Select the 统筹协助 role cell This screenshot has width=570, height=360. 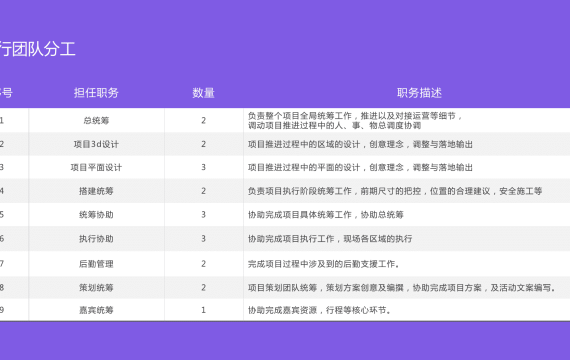click(96, 215)
